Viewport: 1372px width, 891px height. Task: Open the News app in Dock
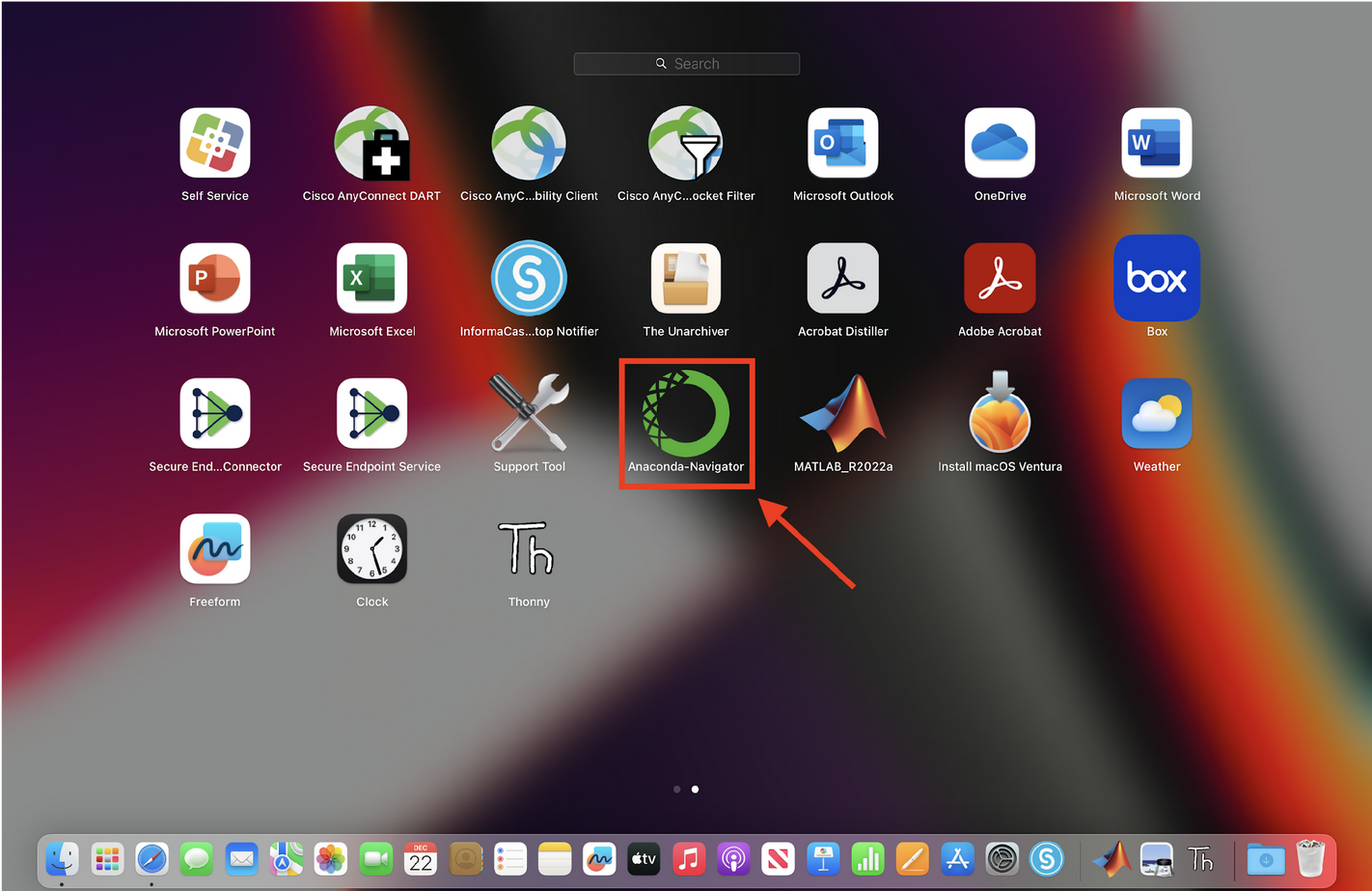coord(778,858)
